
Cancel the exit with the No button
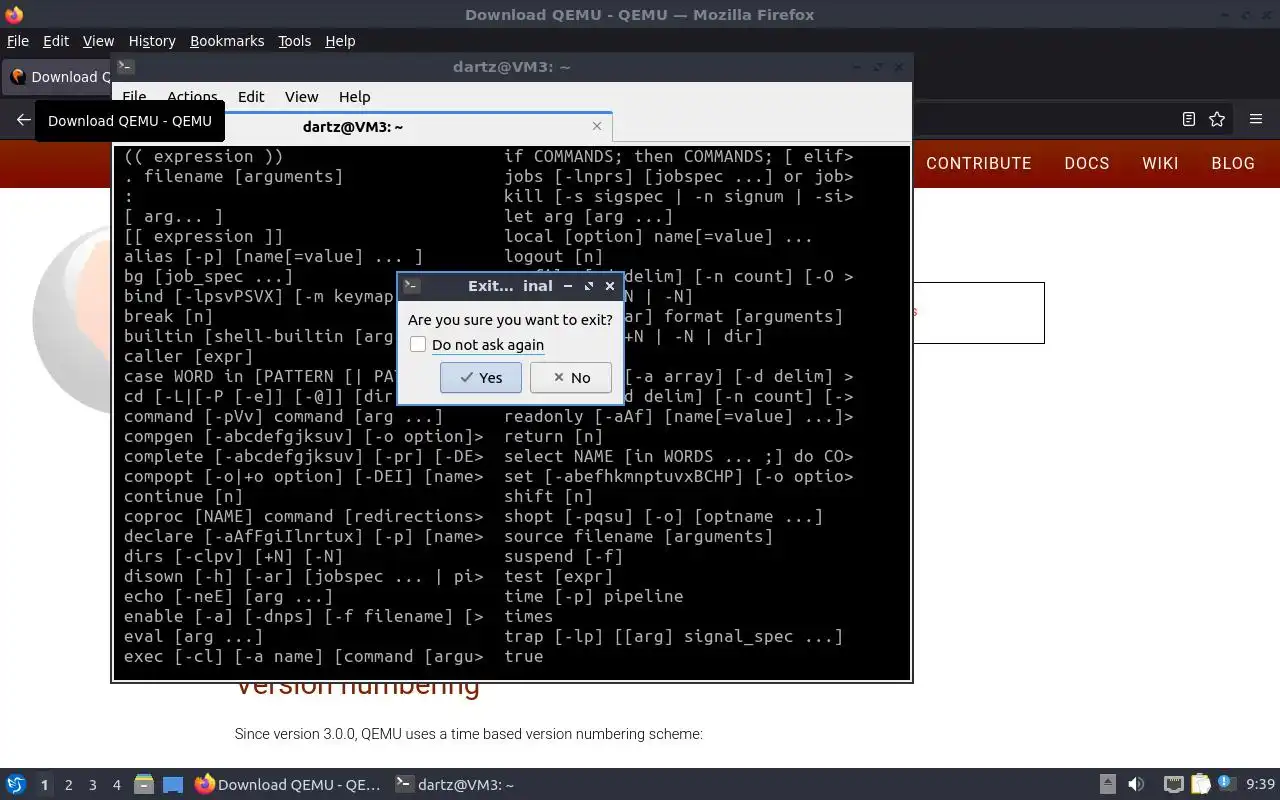(x=570, y=377)
